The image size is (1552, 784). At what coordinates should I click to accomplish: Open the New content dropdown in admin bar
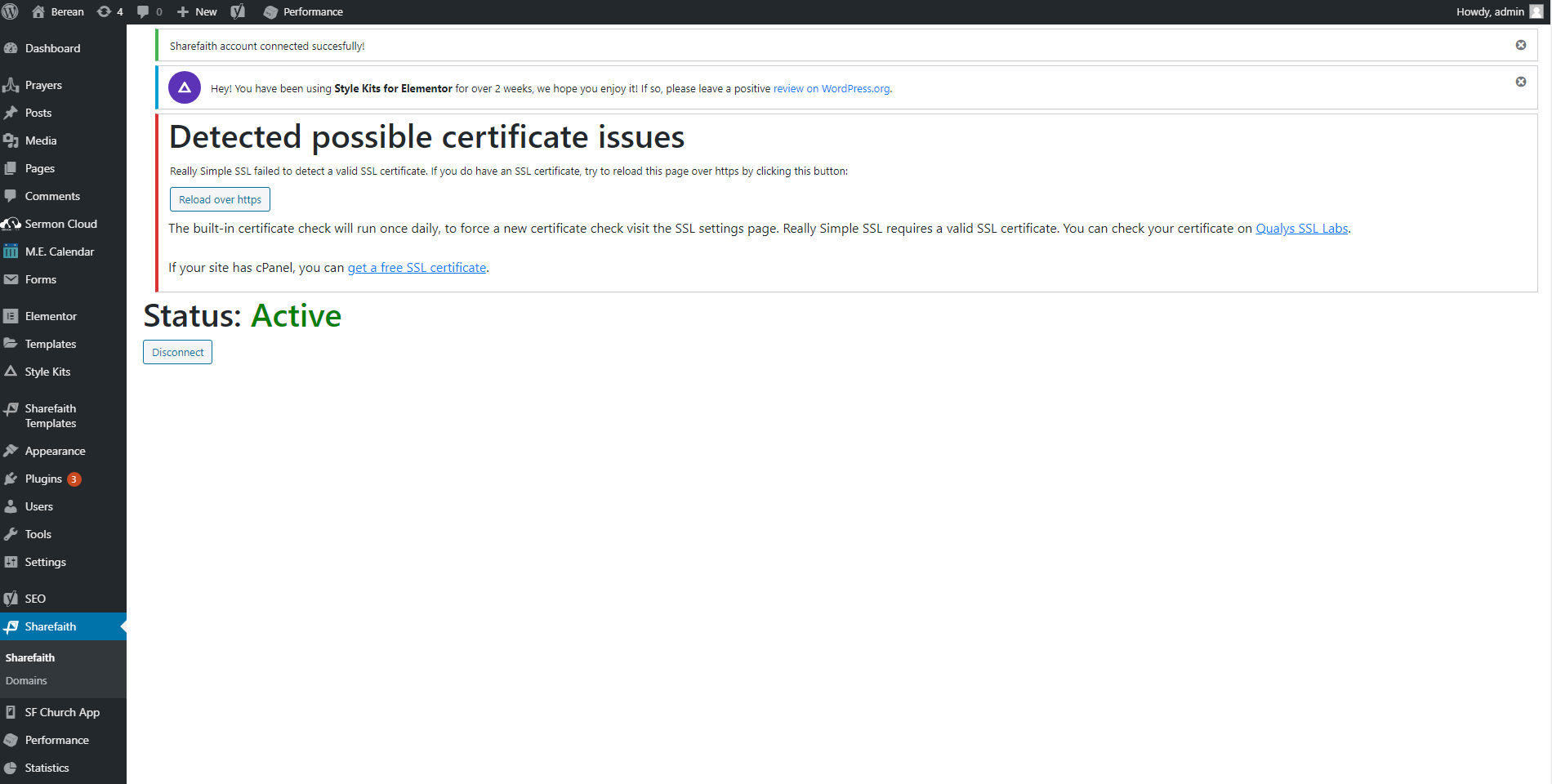coord(197,11)
